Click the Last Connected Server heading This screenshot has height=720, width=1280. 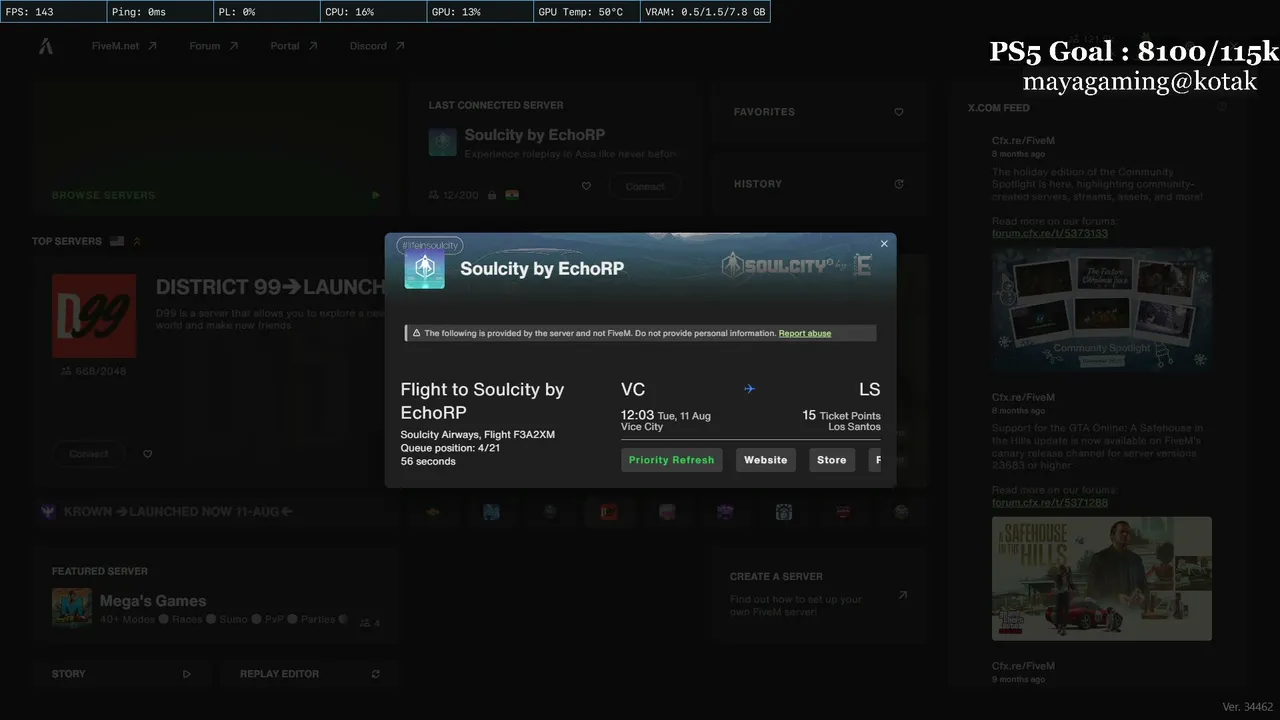coord(496,105)
